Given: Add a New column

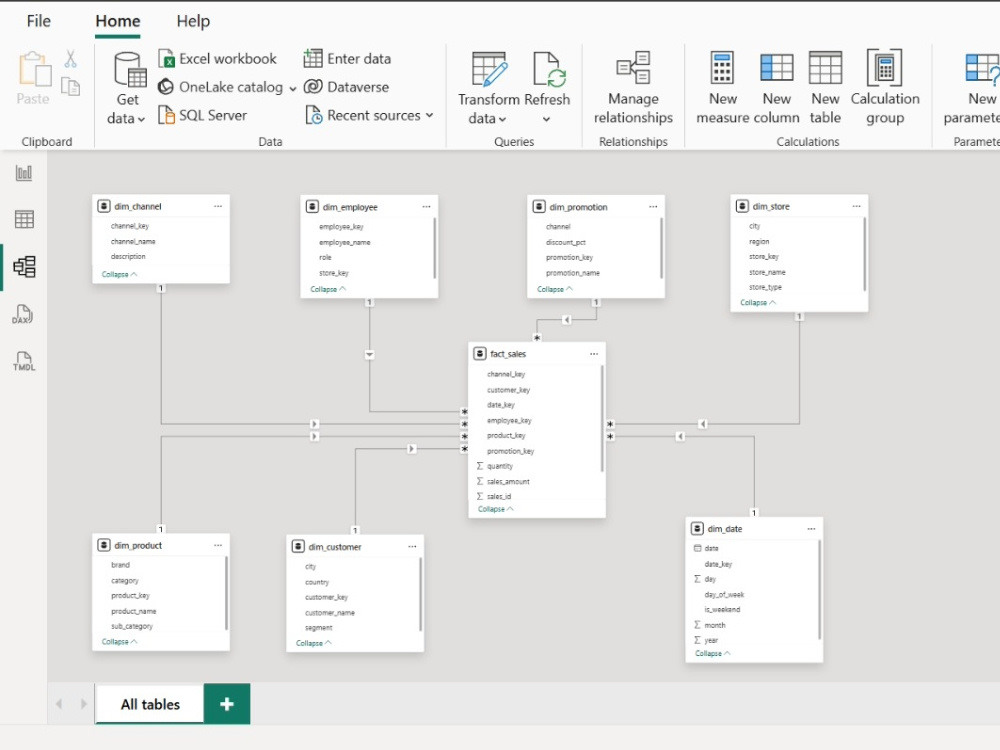Looking at the screenshot, I should [776, 88].
